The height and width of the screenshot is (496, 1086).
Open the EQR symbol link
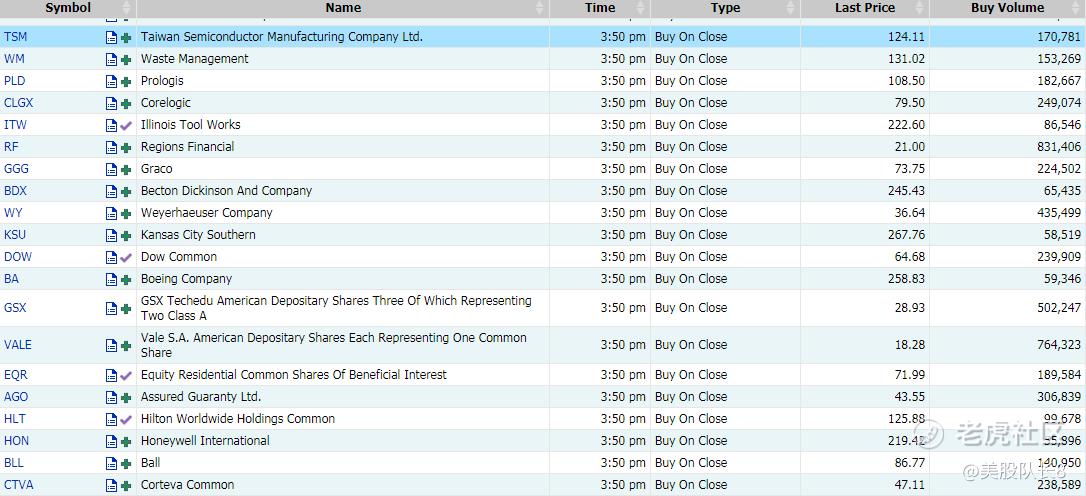click(x=15, y=375)
